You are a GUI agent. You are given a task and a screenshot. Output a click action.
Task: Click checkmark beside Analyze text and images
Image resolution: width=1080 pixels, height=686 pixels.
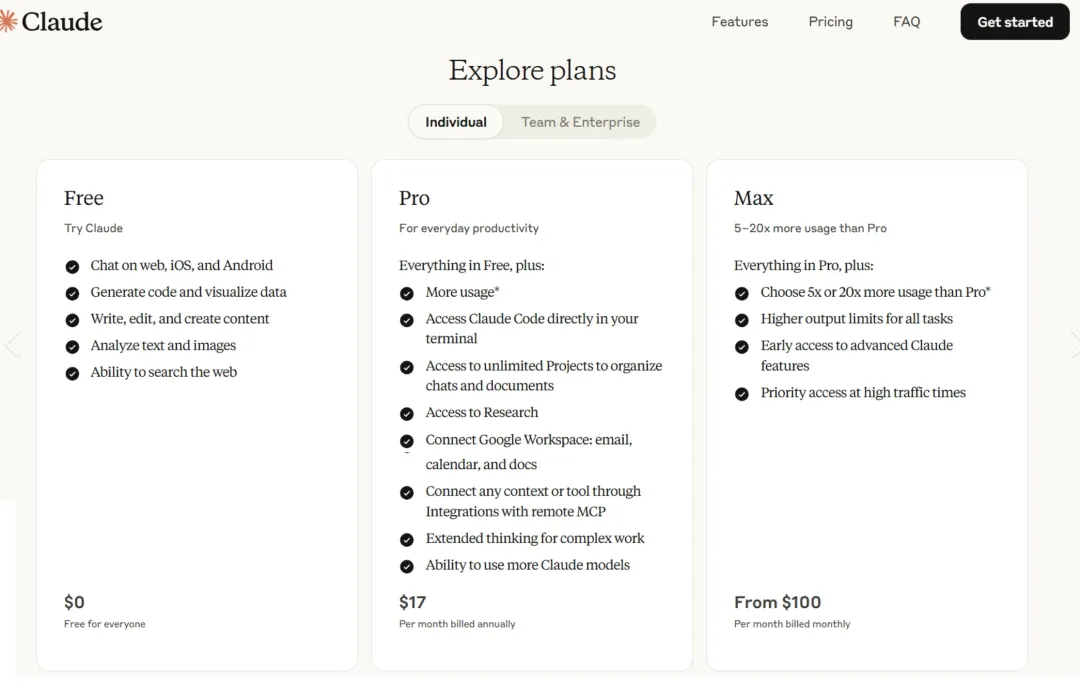[x=72, y=347]
